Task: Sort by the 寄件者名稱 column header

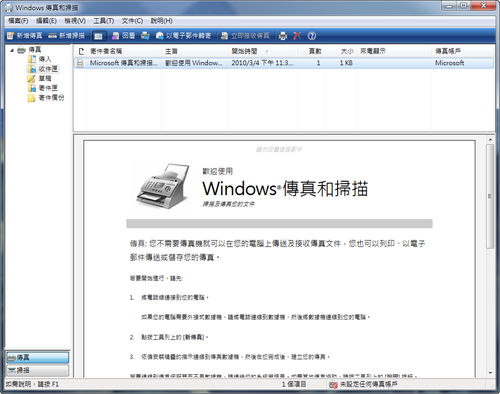Action: [x=124, y=51]
